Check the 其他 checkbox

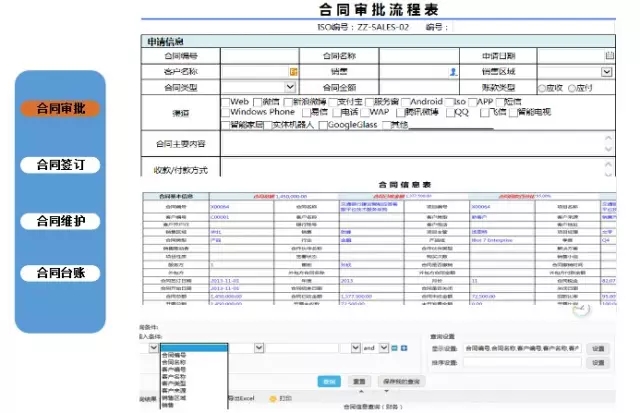pyautogui.click(x=386, y=125)
